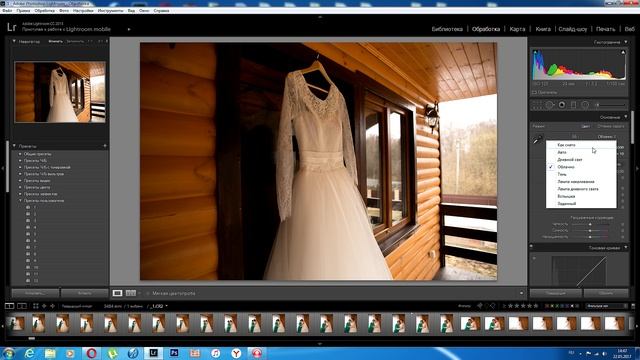Toggle the flagged photos filter
Image resolution: width=640 pixels, height=360 pixels.
tap(480, 306)
